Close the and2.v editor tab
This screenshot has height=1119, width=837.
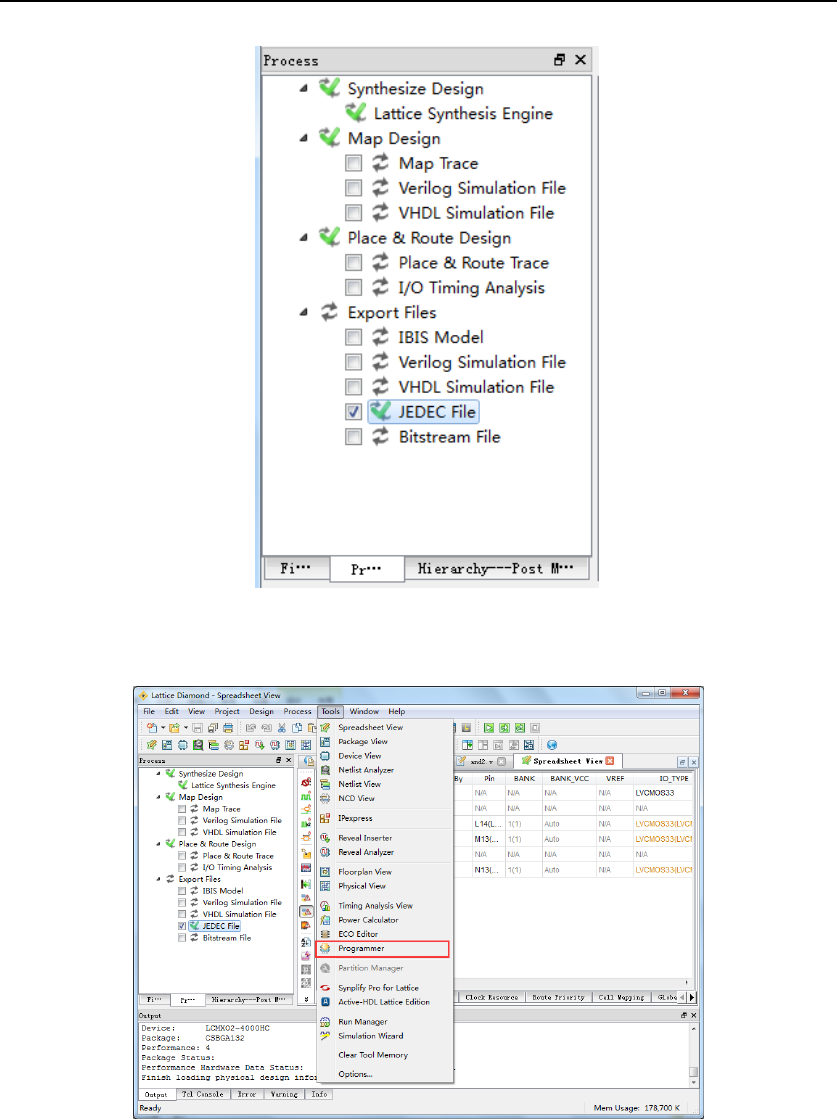coord(502,761)
